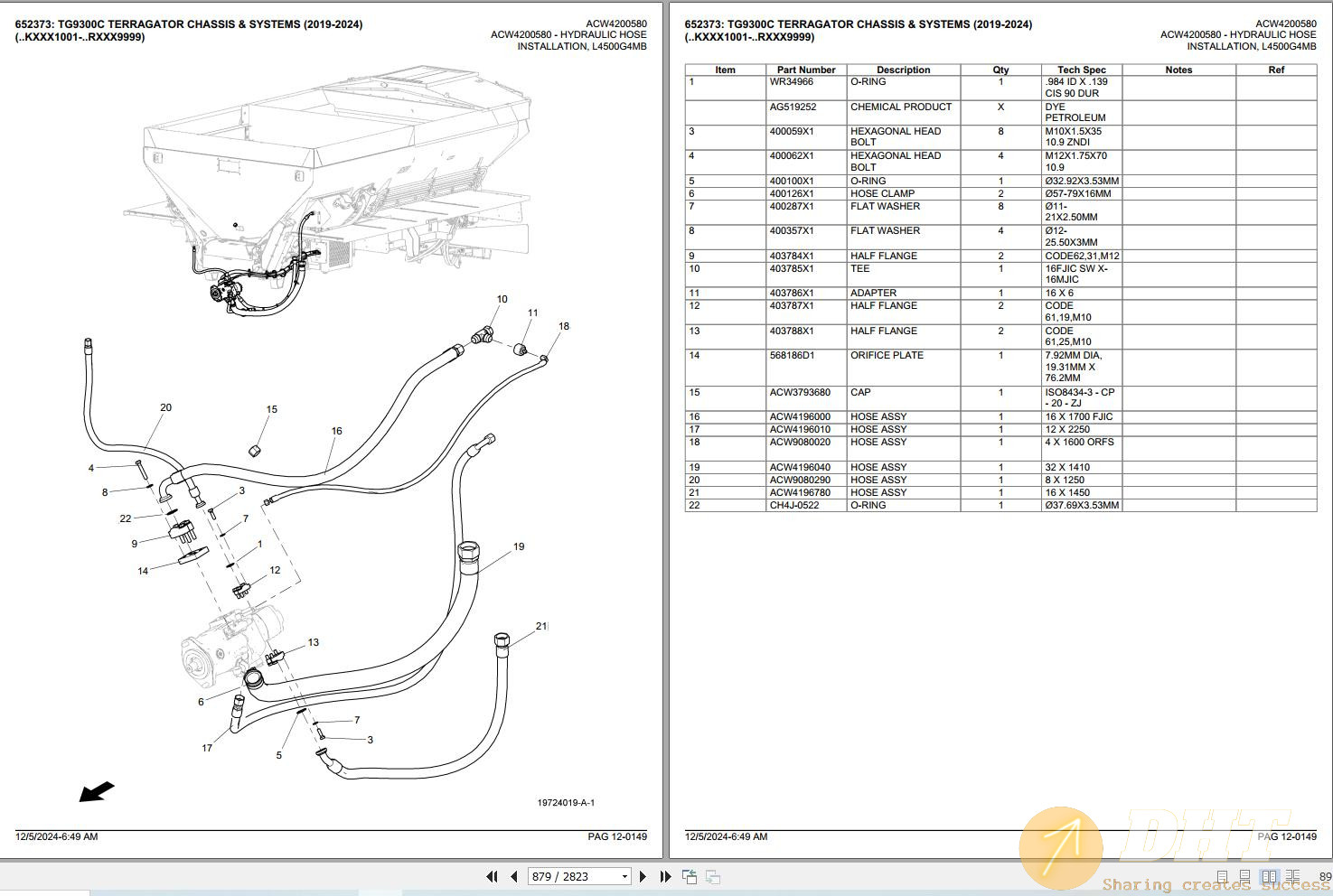Click the Qty column header

click(x=1000, y=70)
